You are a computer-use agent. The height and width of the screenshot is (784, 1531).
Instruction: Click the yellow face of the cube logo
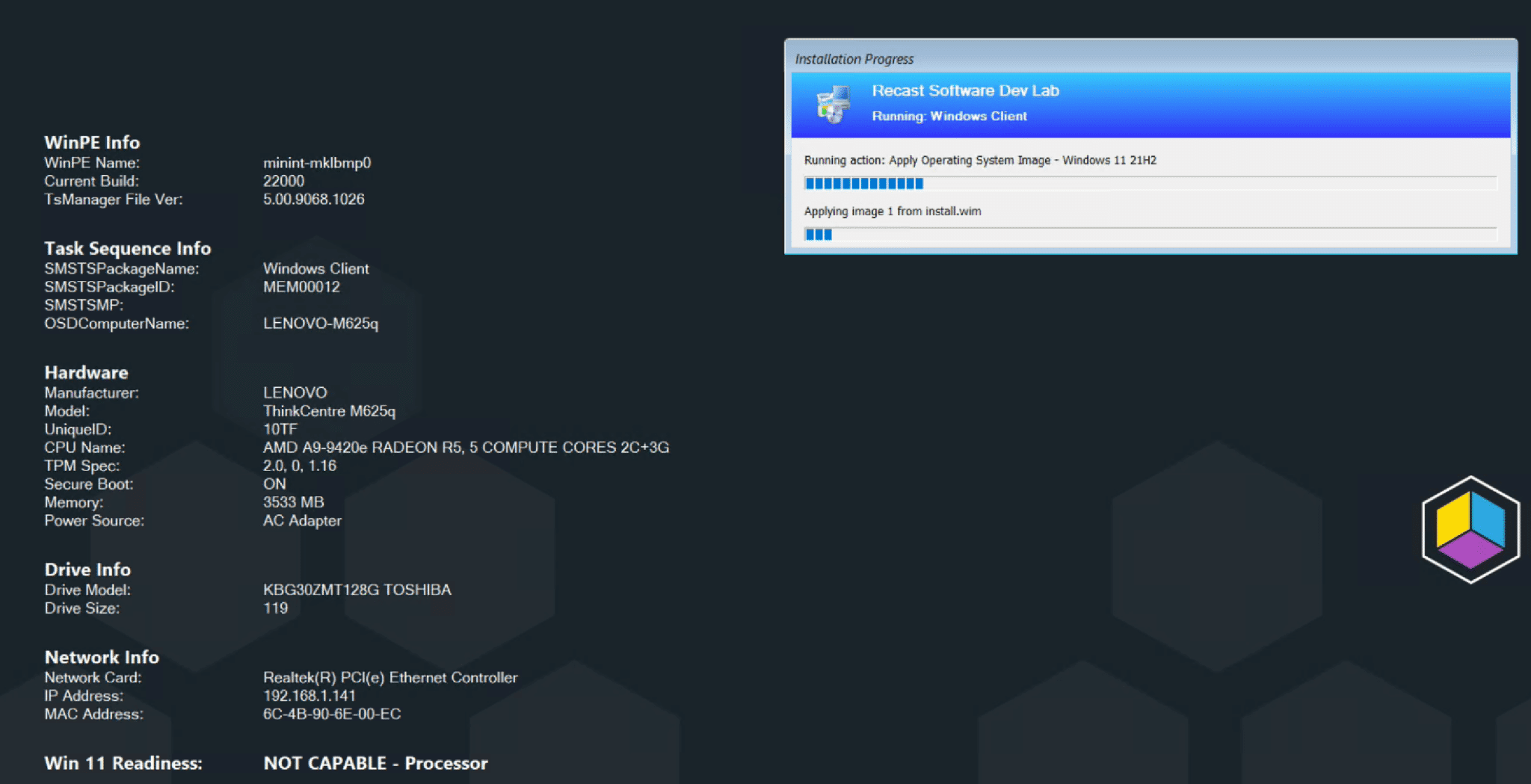pyautogui.click(x=1452, y=521)
